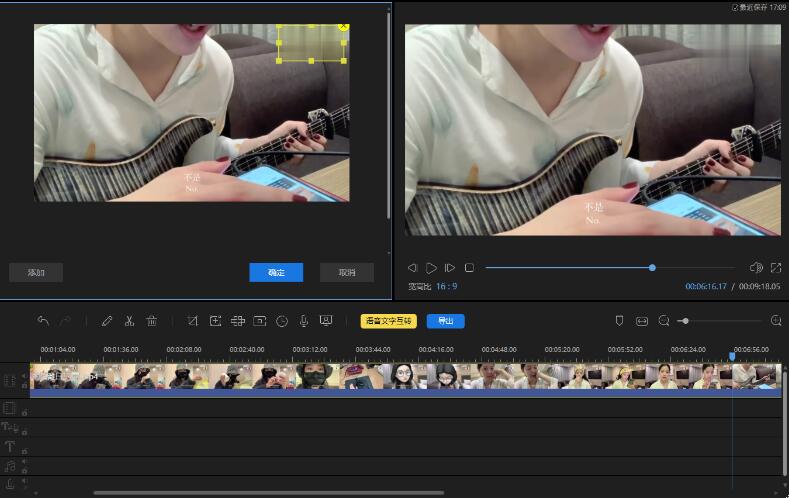Screen dimensions: 789x498
Task: Click the square-with-plus toolbar icon
Action: (215, 320)
